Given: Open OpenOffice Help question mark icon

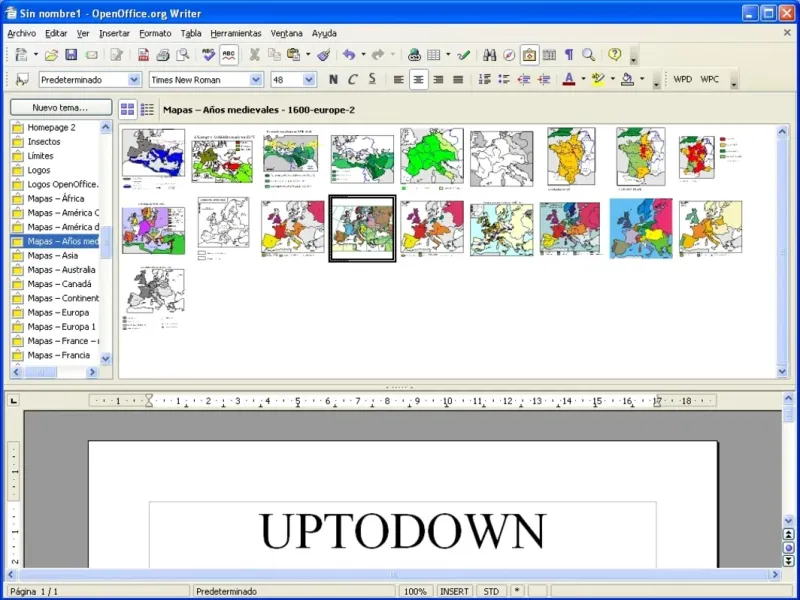Looking at the screenshot, I should (x=615, y=54).
